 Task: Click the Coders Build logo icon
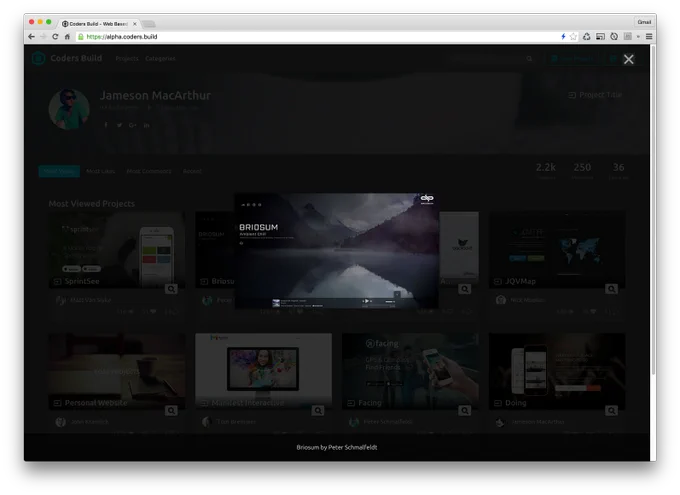click(x=38, y=58)
